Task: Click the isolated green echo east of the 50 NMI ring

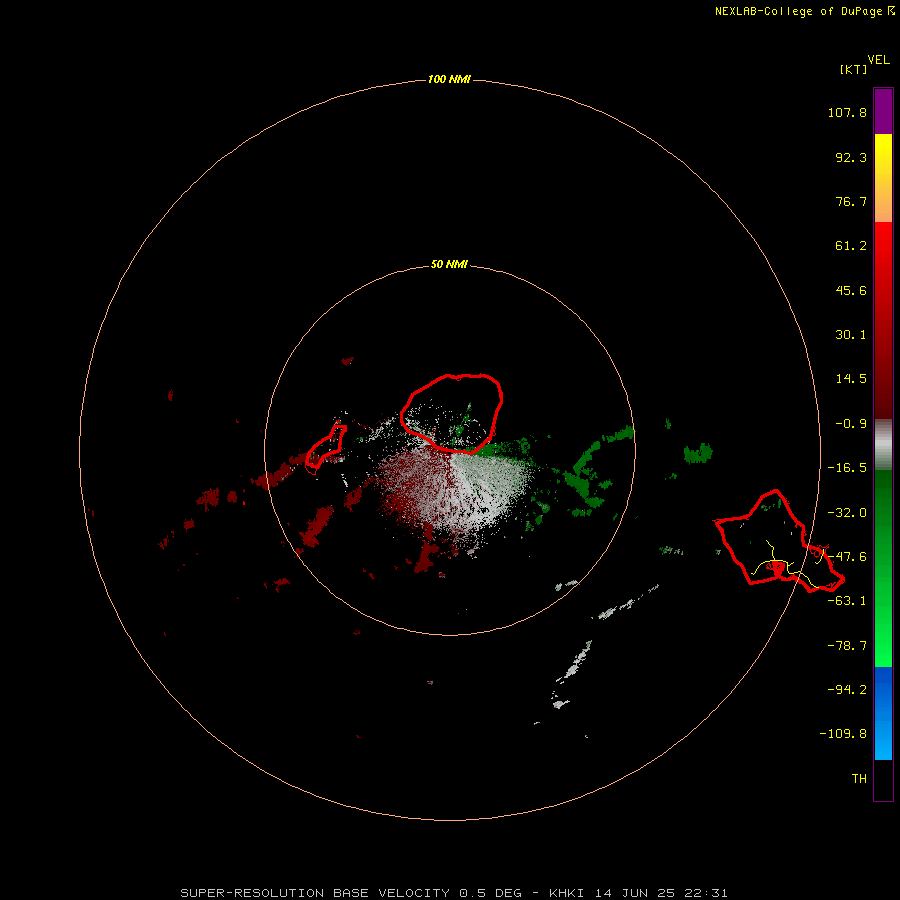Action: 698,453
